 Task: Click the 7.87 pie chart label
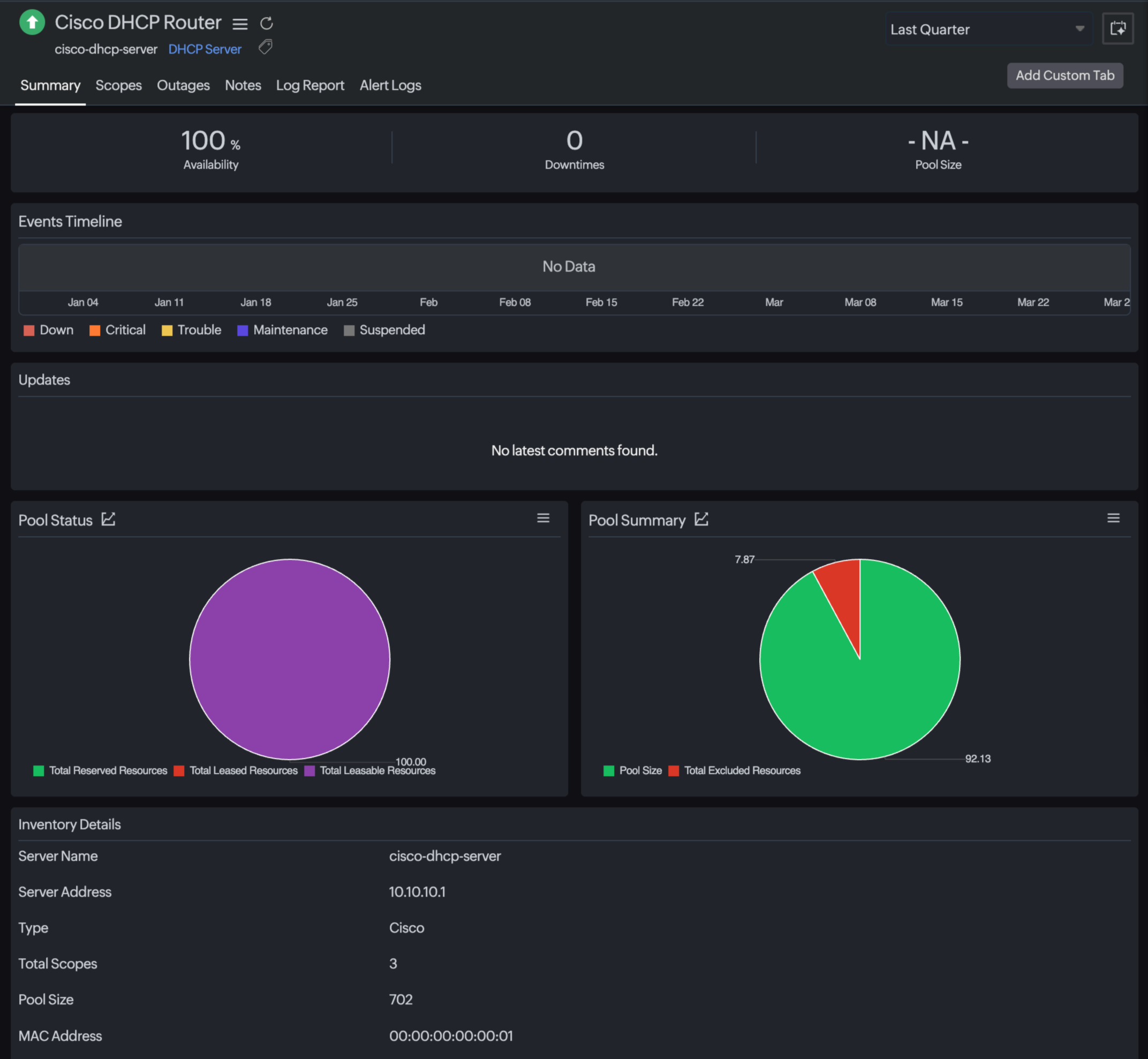[x=745, y=559]
